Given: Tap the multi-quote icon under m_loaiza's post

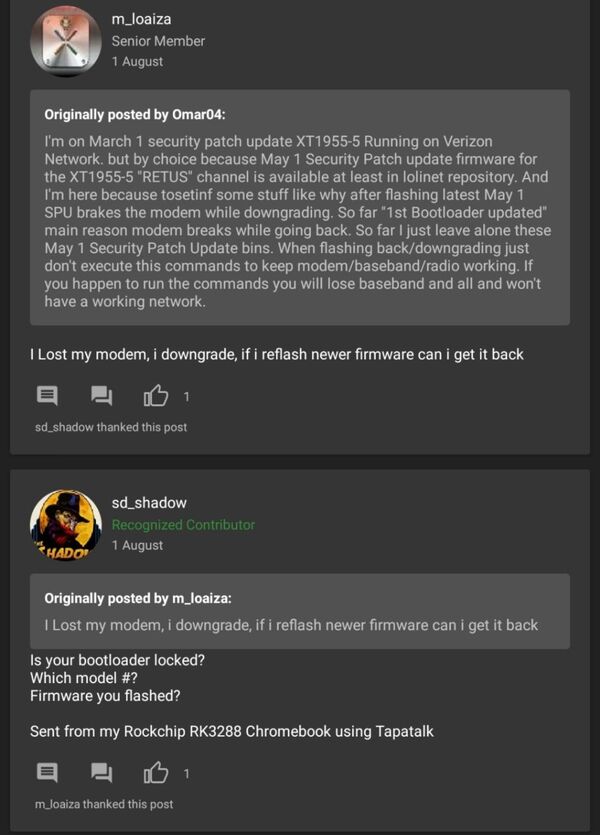Looking at the screenshot, I should click(x=102, y=396).
